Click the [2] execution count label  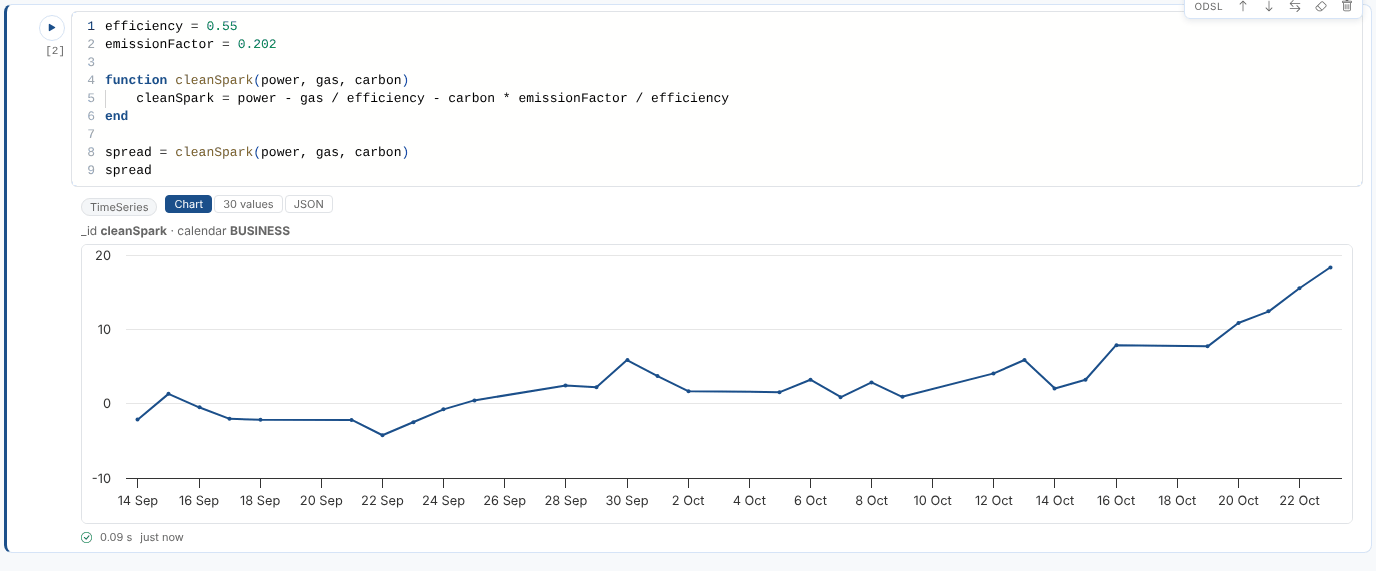click(x=55, y=50)
